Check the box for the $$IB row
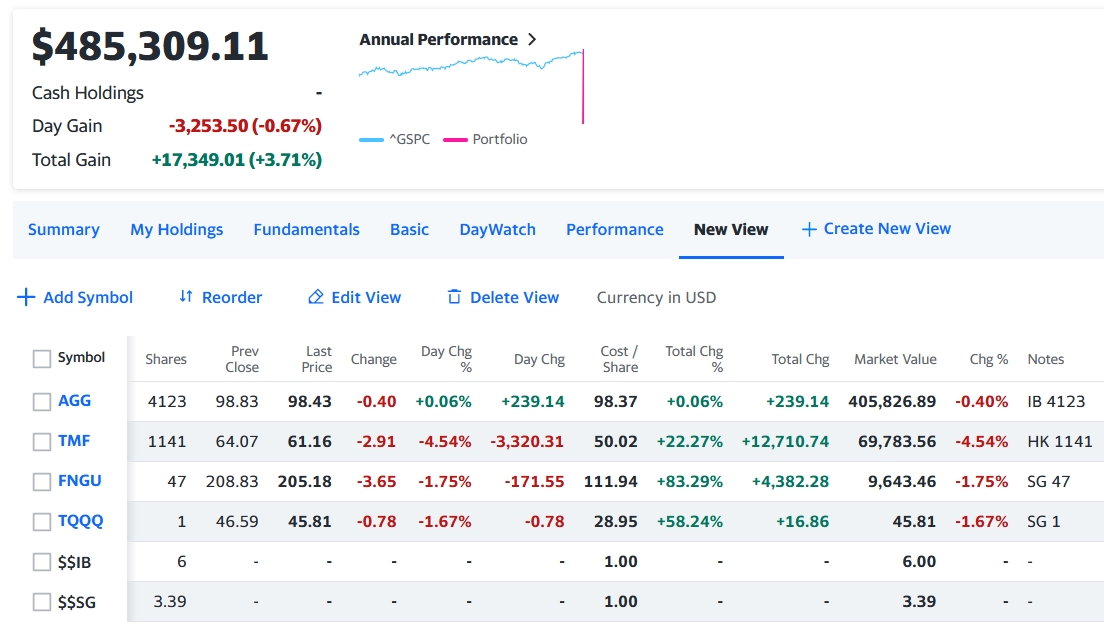This screenshot has height=631, width=1104. pyautogui.click(x=41, y=562)
